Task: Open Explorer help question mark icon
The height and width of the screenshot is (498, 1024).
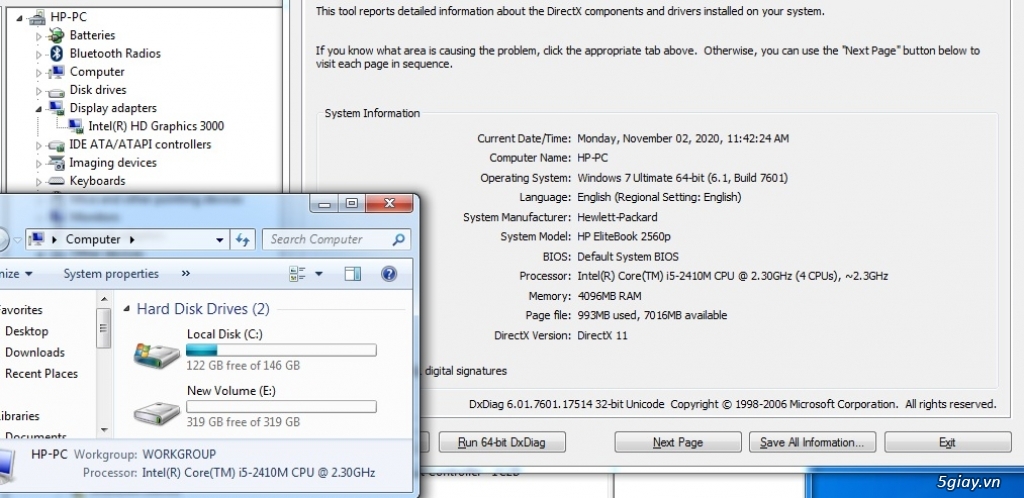Action: click(389, 273)
